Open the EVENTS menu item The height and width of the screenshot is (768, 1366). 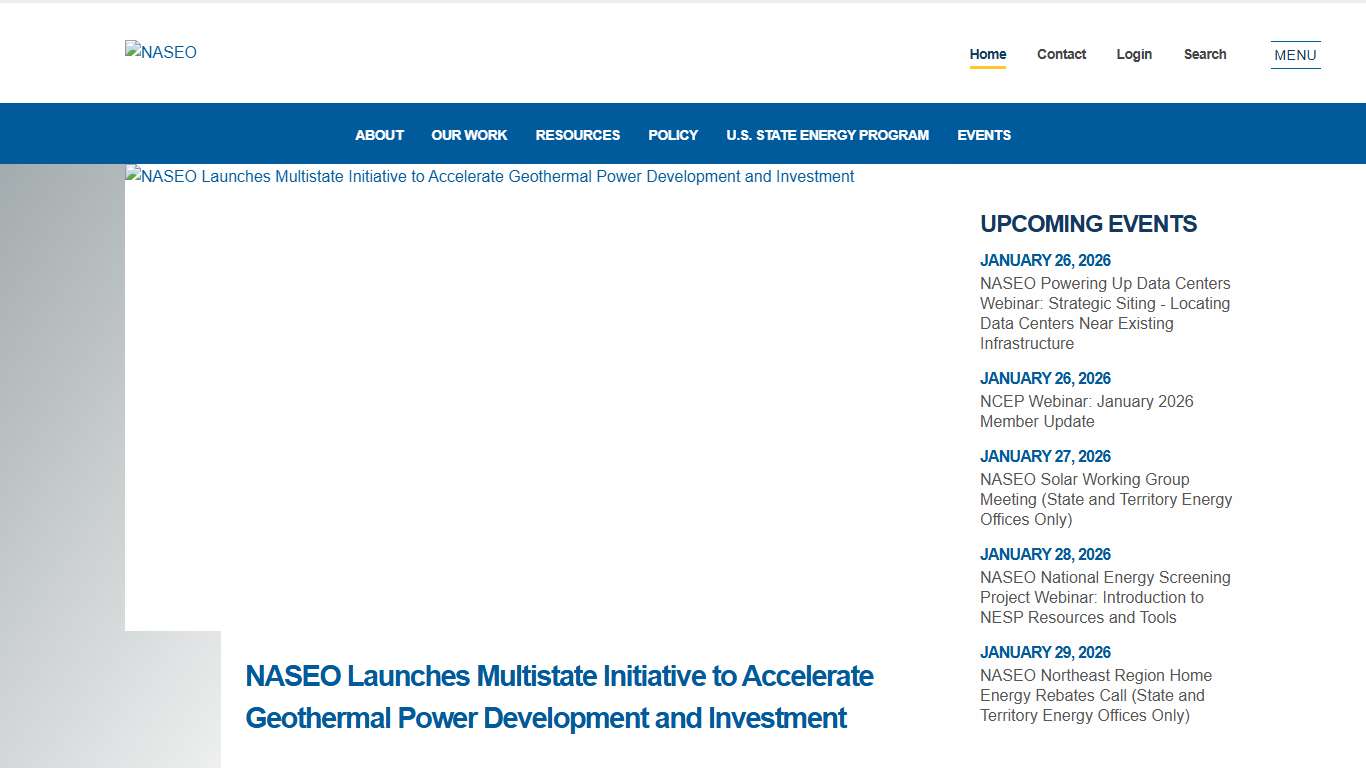pos(983,135)
